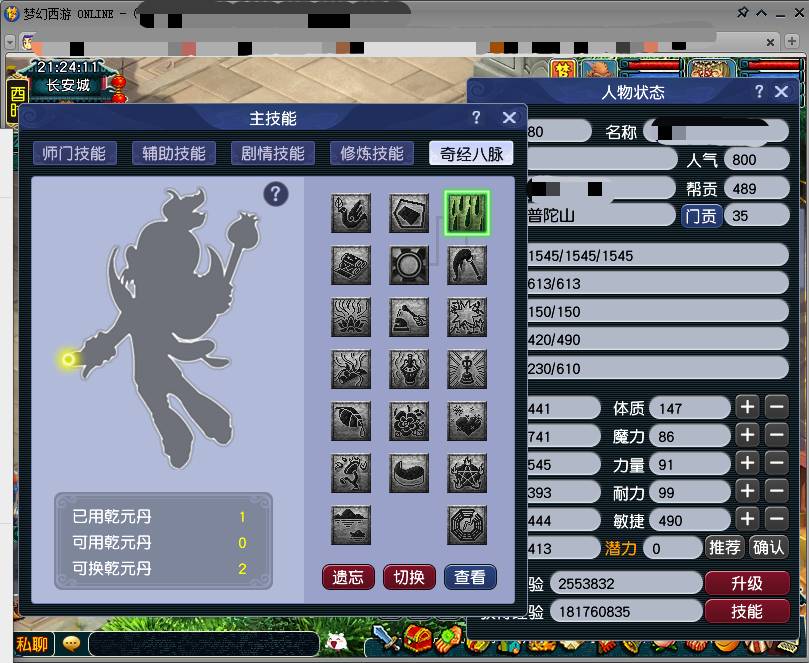Click the round help icon above meridian figure
This screenshot has height=663, width=809.
(276, 194)
